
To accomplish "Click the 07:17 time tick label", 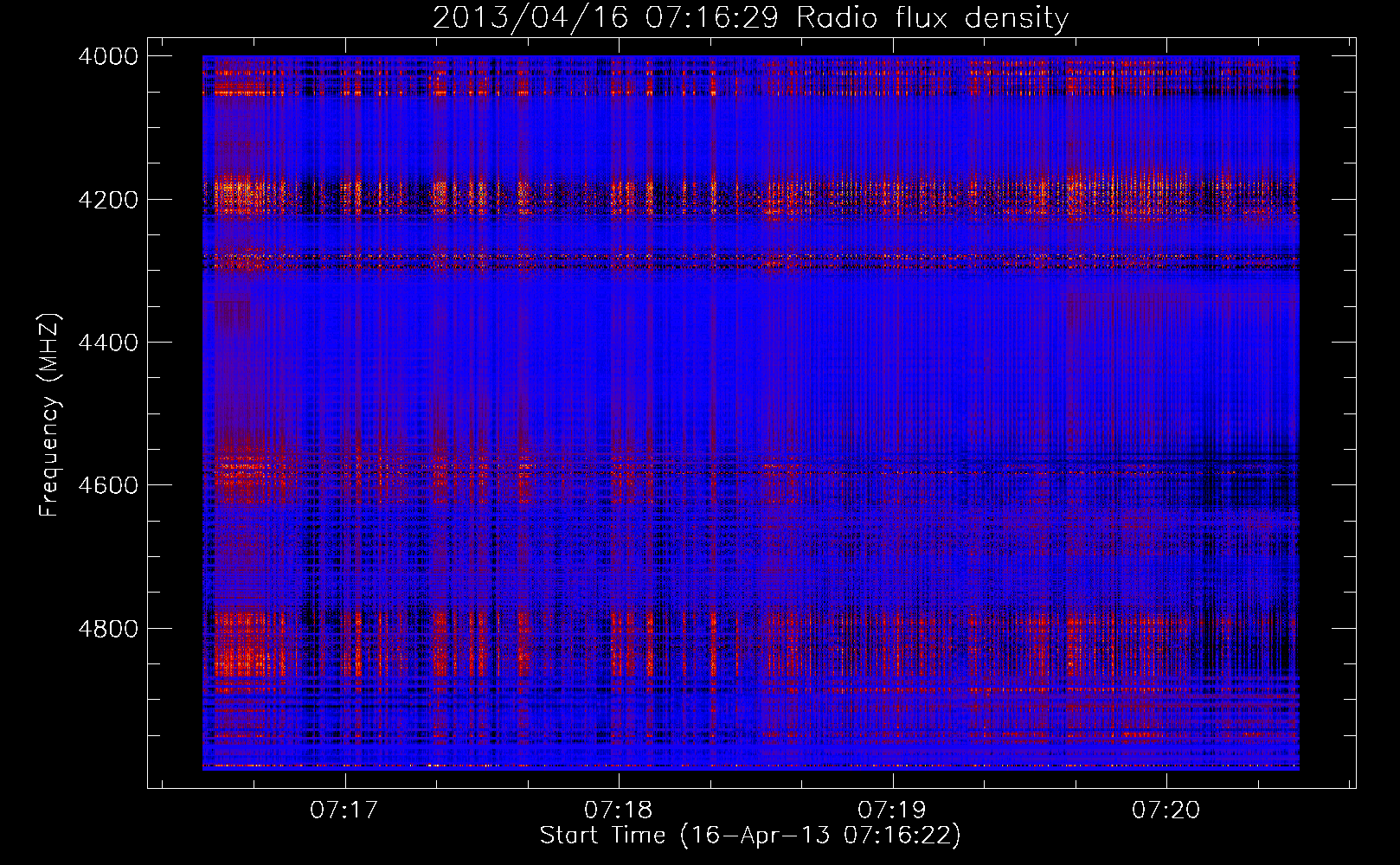I will 344,810.
